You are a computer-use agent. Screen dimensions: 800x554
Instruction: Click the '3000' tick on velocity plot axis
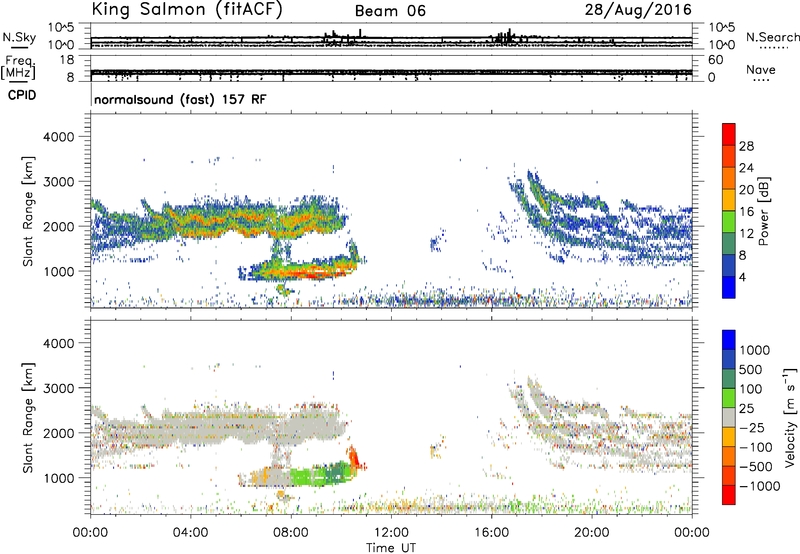58,388
